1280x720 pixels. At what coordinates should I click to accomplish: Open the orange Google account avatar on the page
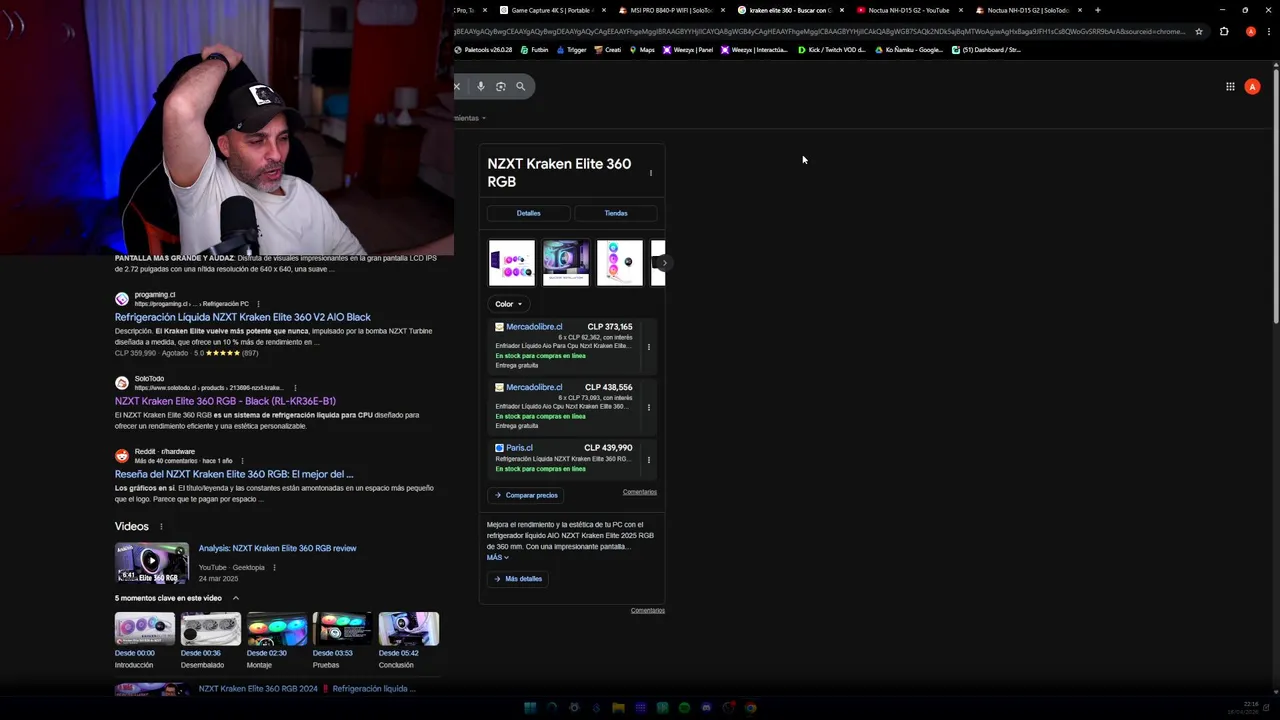pos(1252,87)
